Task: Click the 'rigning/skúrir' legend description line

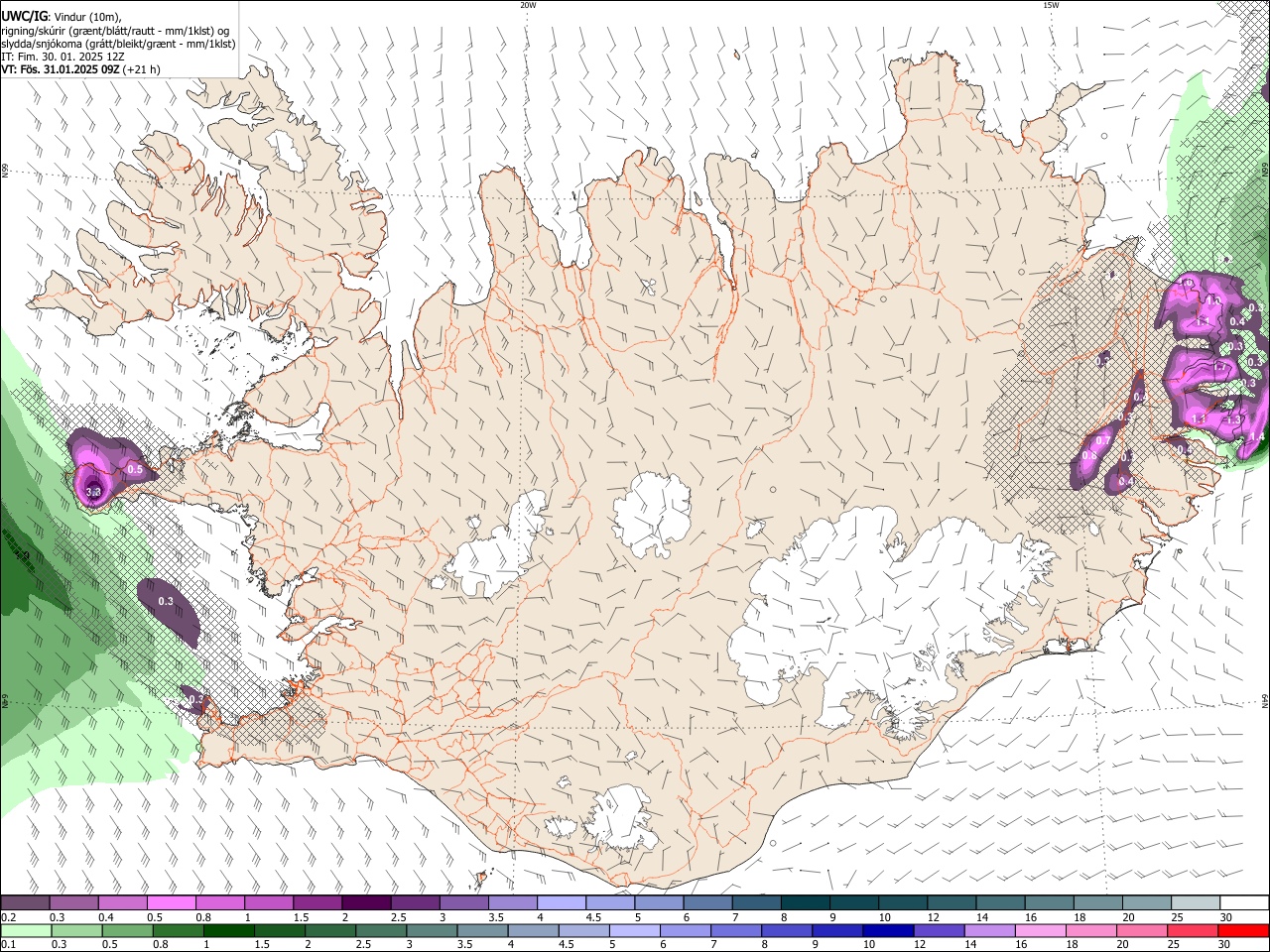Action: (115, 31)
